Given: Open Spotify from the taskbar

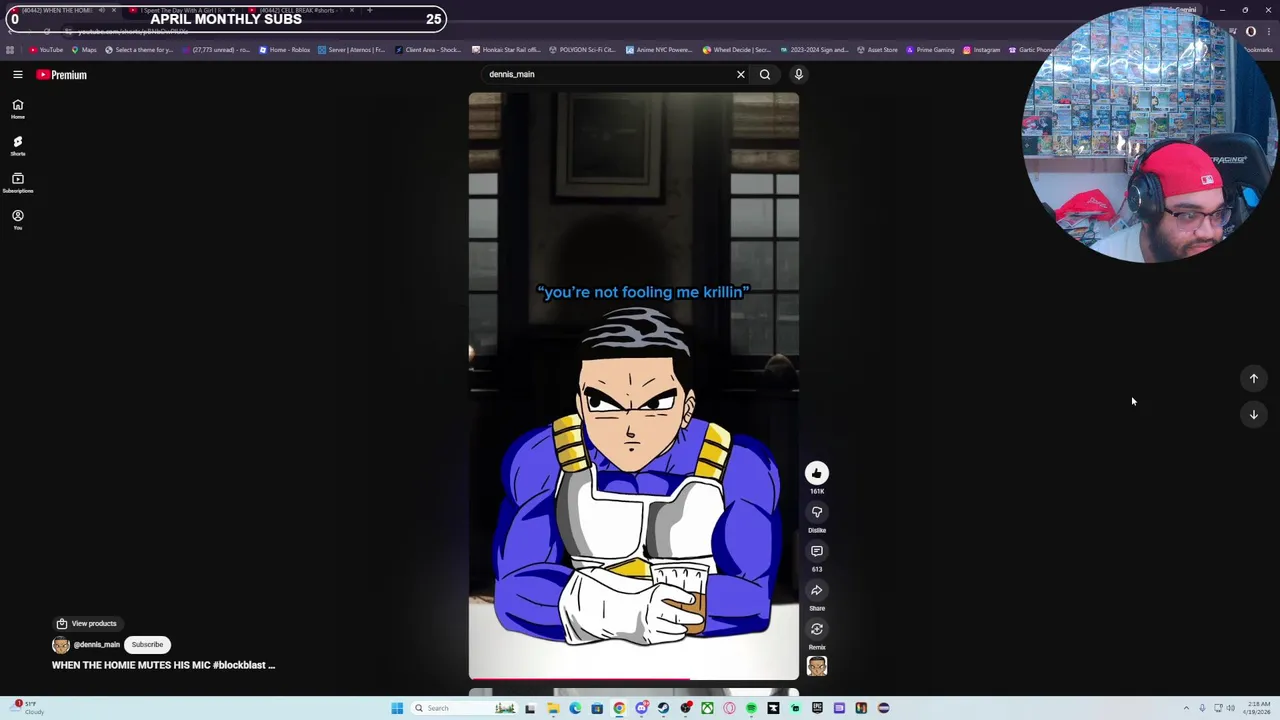Looking at the screenshot, I should point(751,708).
